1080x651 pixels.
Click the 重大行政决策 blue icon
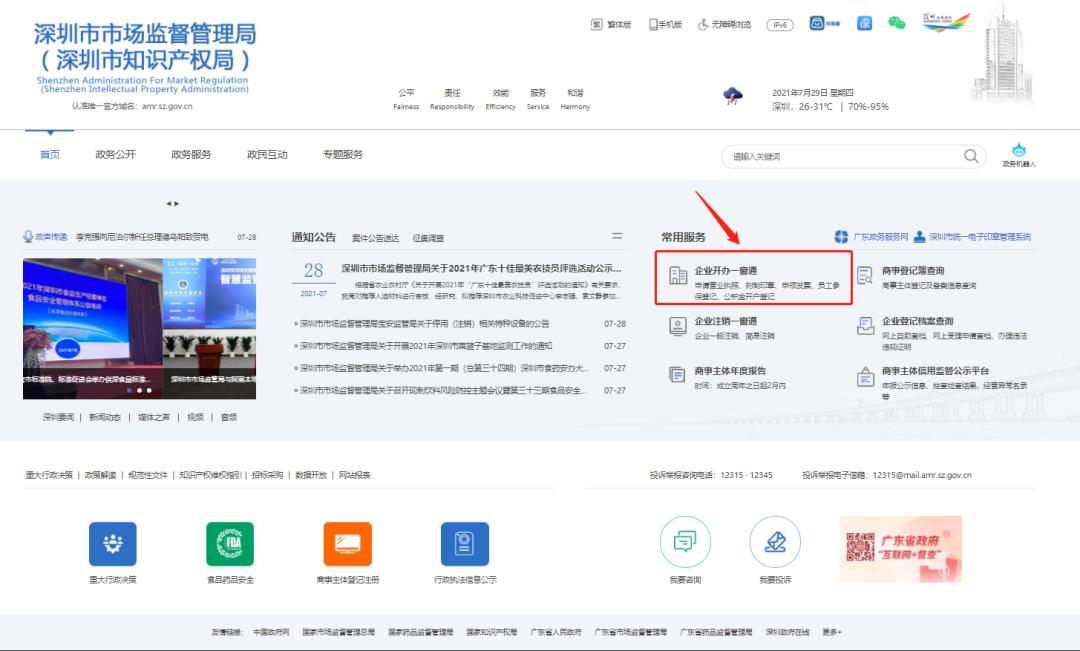[112, 544]
